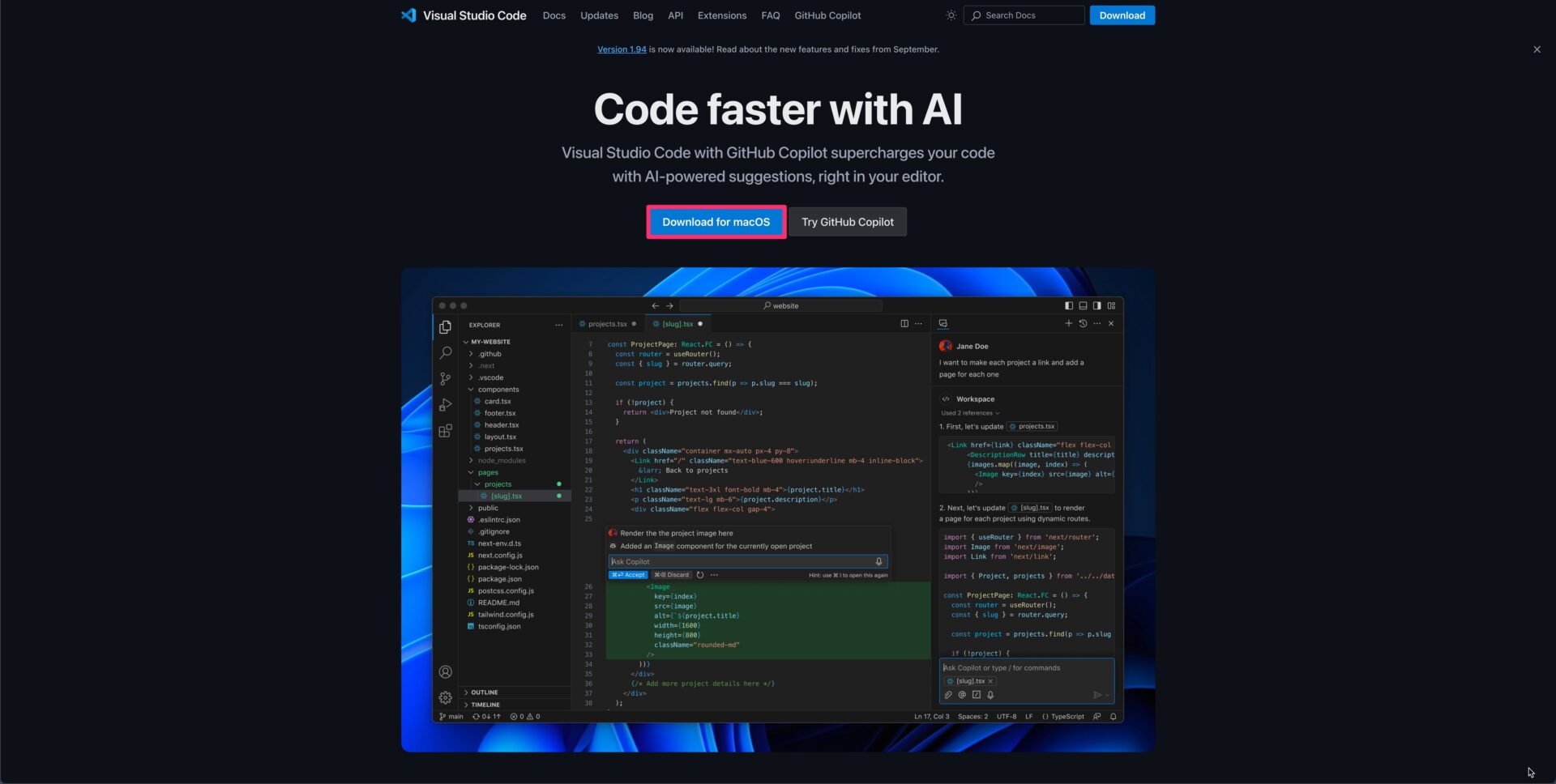Toggle the site theme with sun icon
The image size is (1556, 784).
pyautogui.click(x=951, y=15)
